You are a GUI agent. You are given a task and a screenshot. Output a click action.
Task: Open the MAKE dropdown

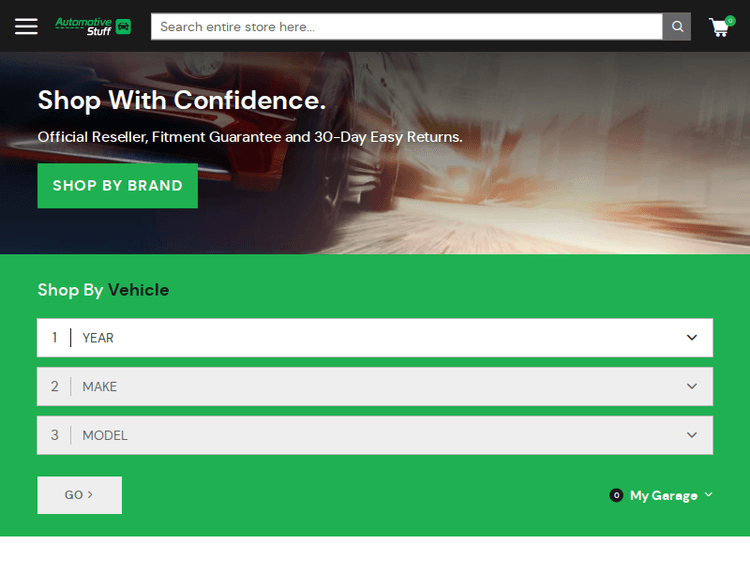tap(375, 387)
